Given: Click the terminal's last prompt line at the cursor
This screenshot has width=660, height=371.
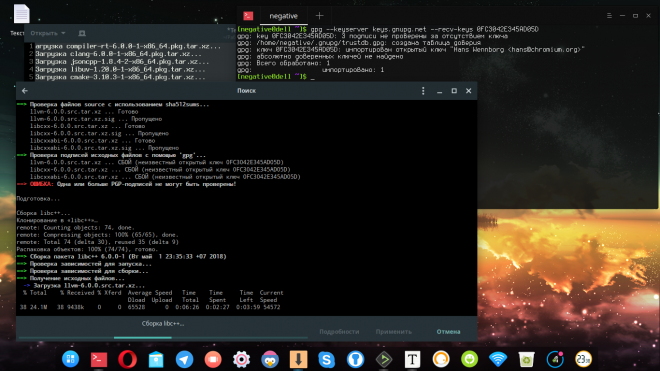Looking at the screenshot, I should pos(276,77).
